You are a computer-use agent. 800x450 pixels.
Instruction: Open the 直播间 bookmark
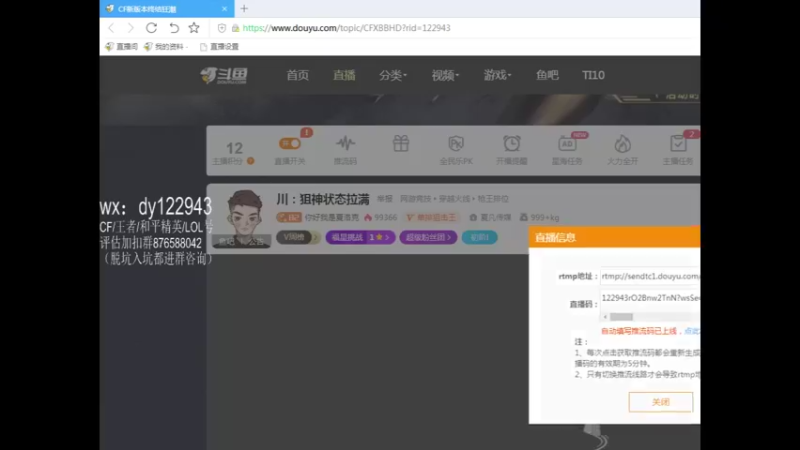click(121, 46)
